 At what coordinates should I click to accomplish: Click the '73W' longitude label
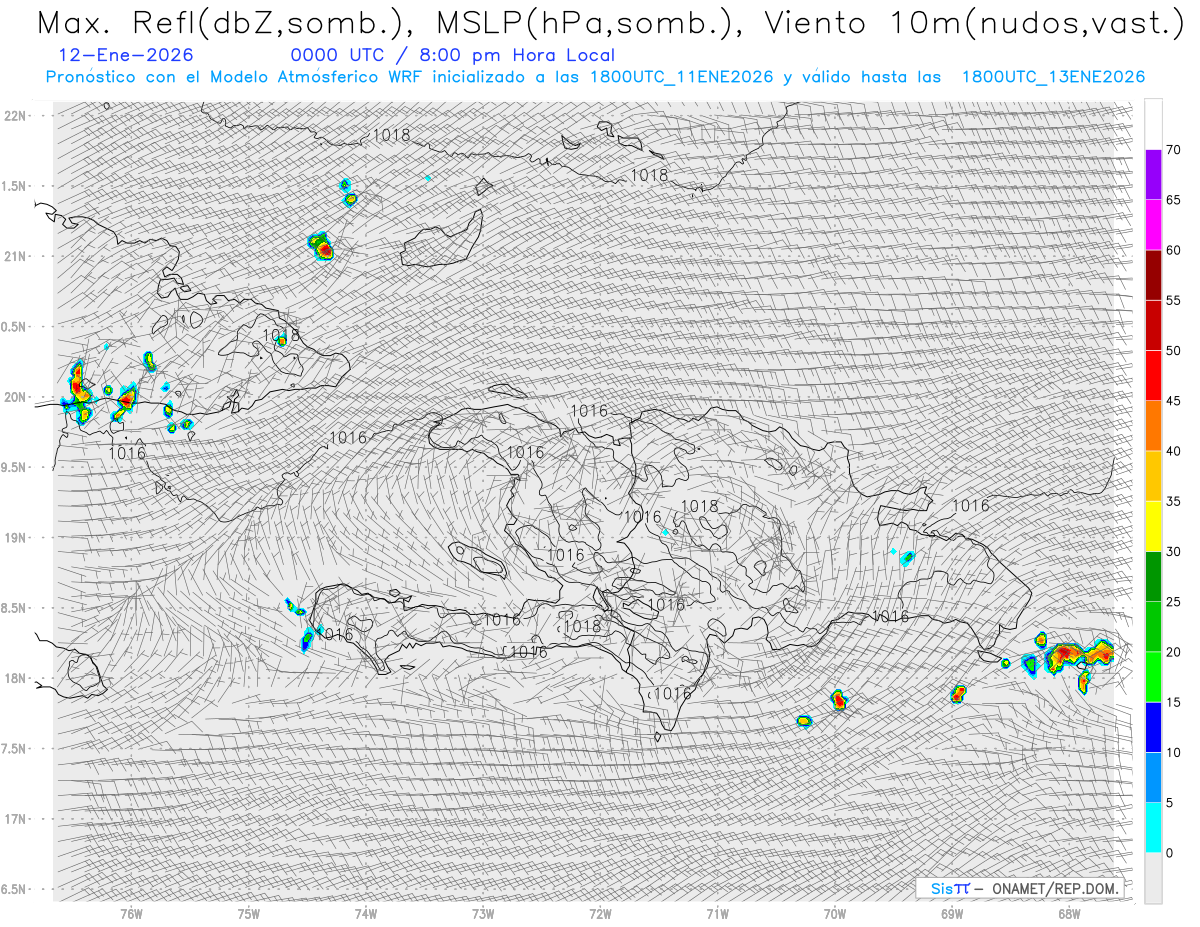(483, 913)
